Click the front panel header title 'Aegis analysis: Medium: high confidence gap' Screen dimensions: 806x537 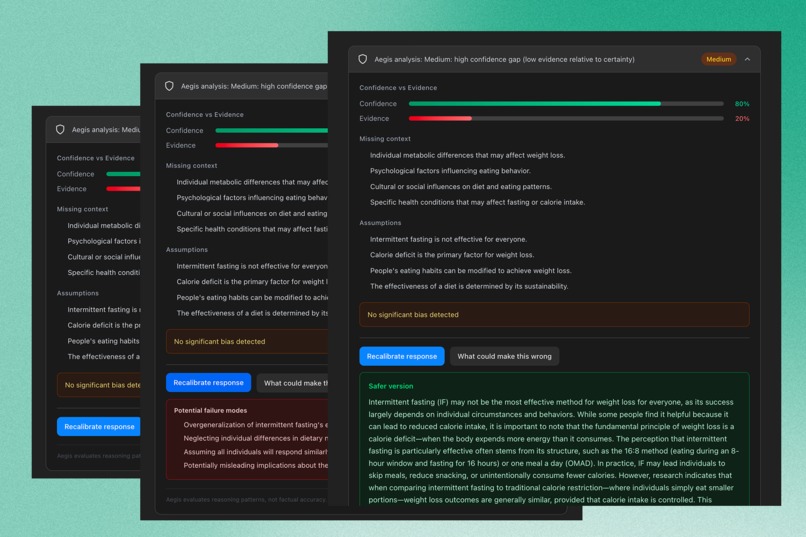point(504,59)
